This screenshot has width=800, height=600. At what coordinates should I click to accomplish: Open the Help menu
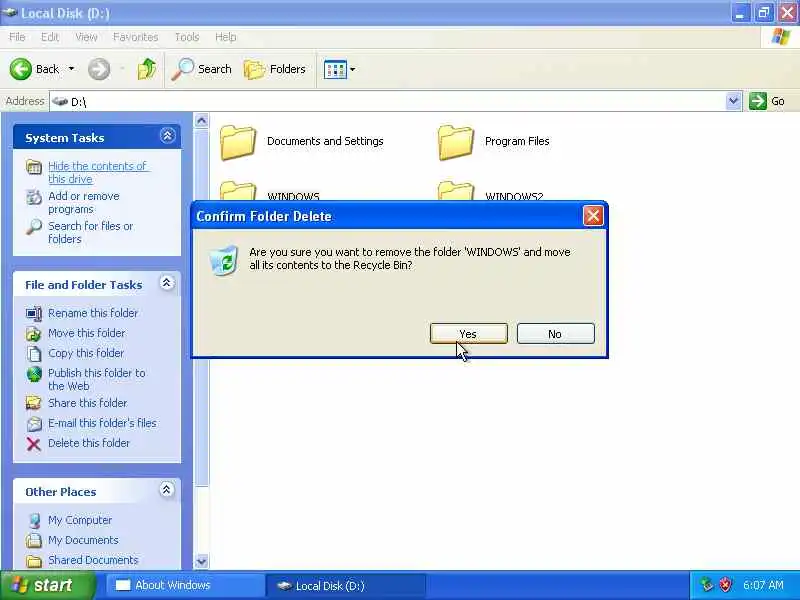click(226, 37)
